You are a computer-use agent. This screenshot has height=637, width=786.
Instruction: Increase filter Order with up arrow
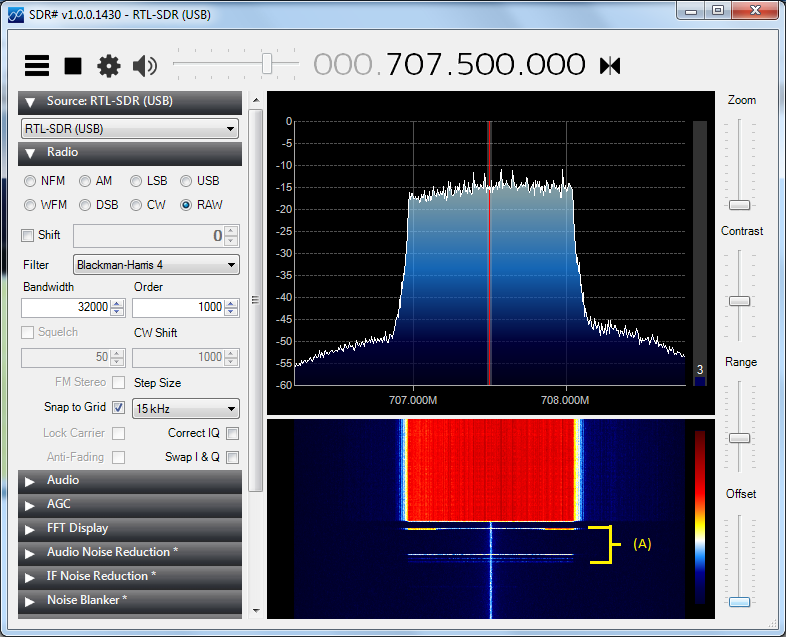(x=231, y=303)
